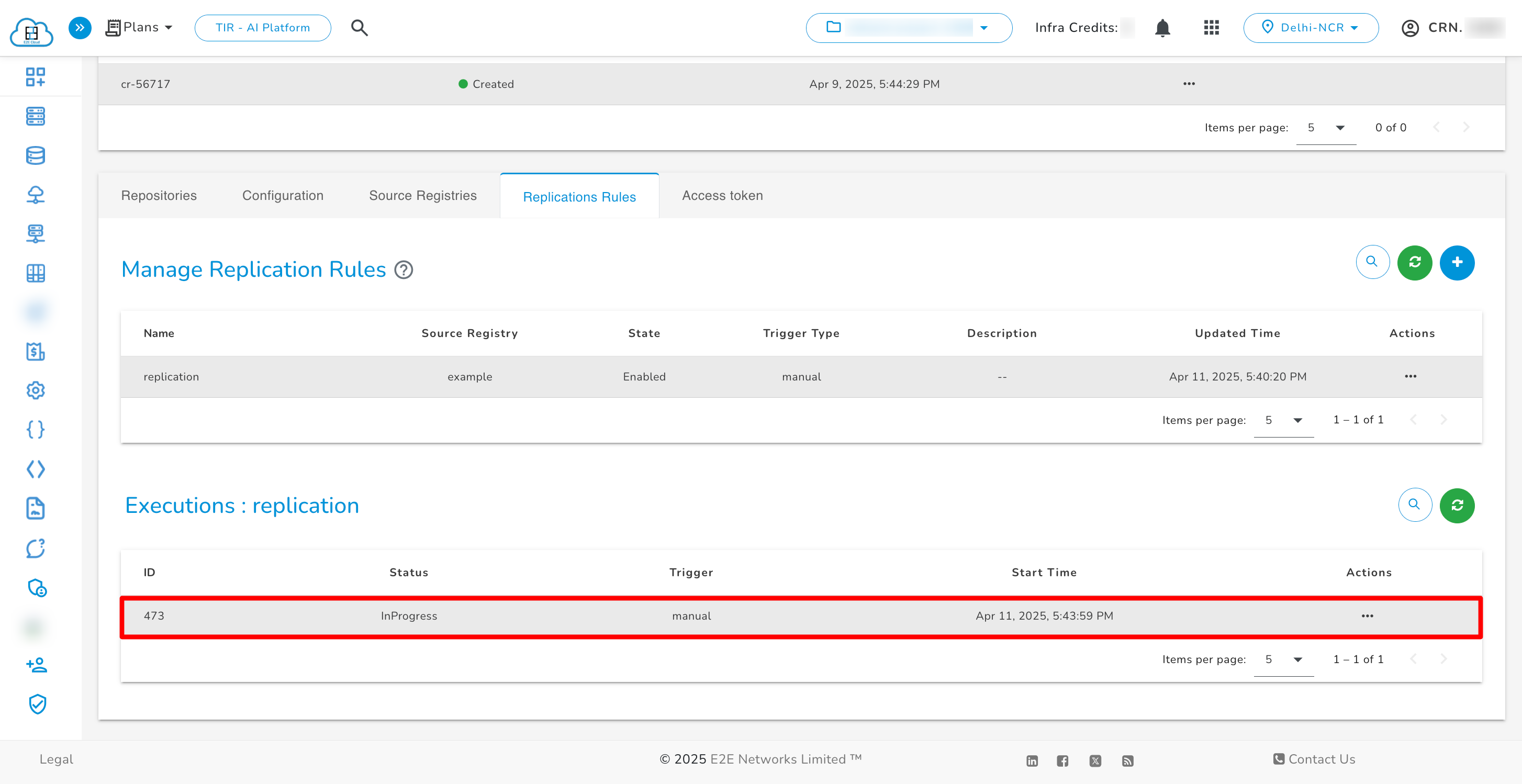Select the apps grid icon in top bar
1522x784 pixels.
(x=1210, y=27)
